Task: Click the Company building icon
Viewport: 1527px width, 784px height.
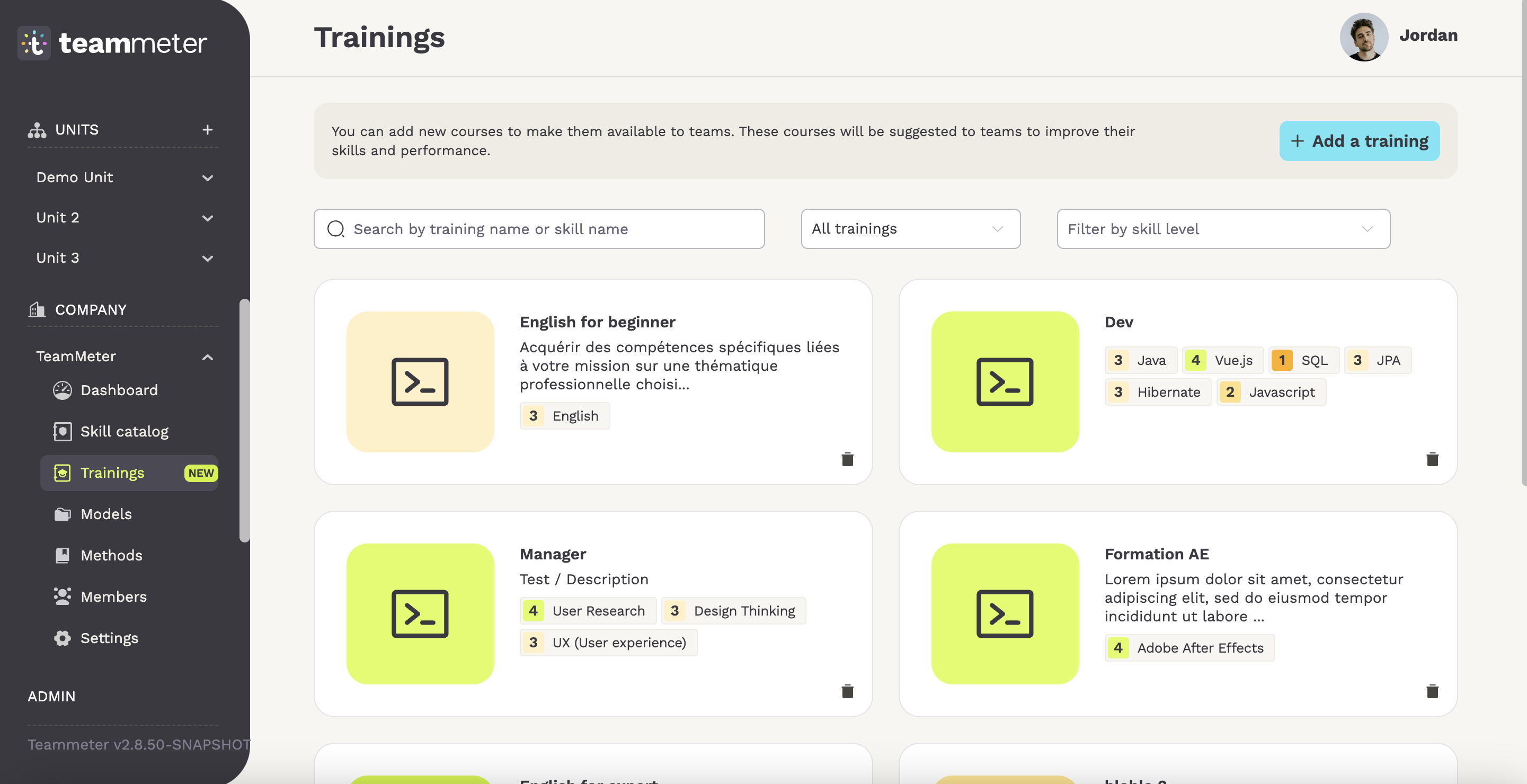Action: click(37, 309)
